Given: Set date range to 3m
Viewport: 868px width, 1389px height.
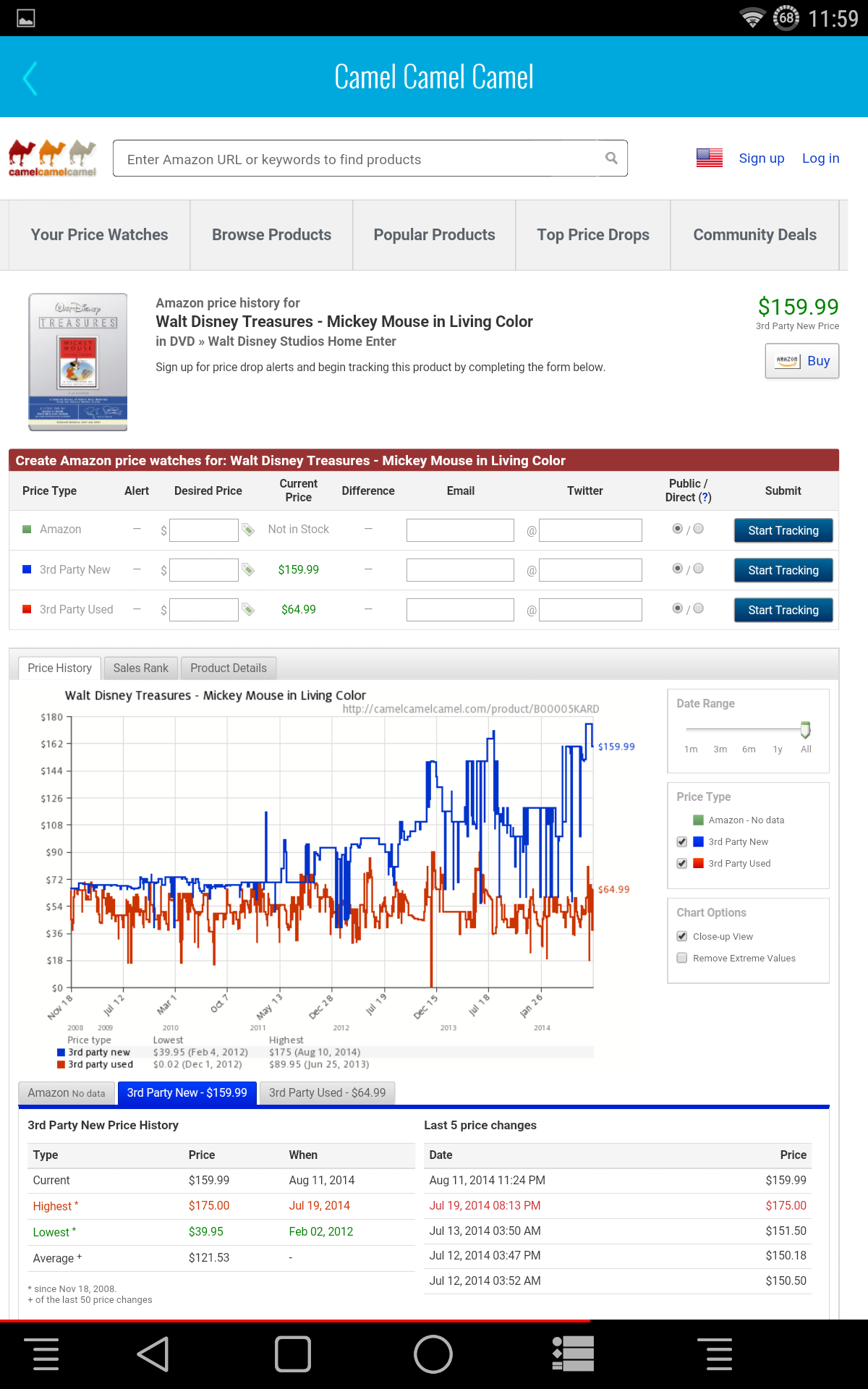Looking at the screenshot, I should point(720,749).
